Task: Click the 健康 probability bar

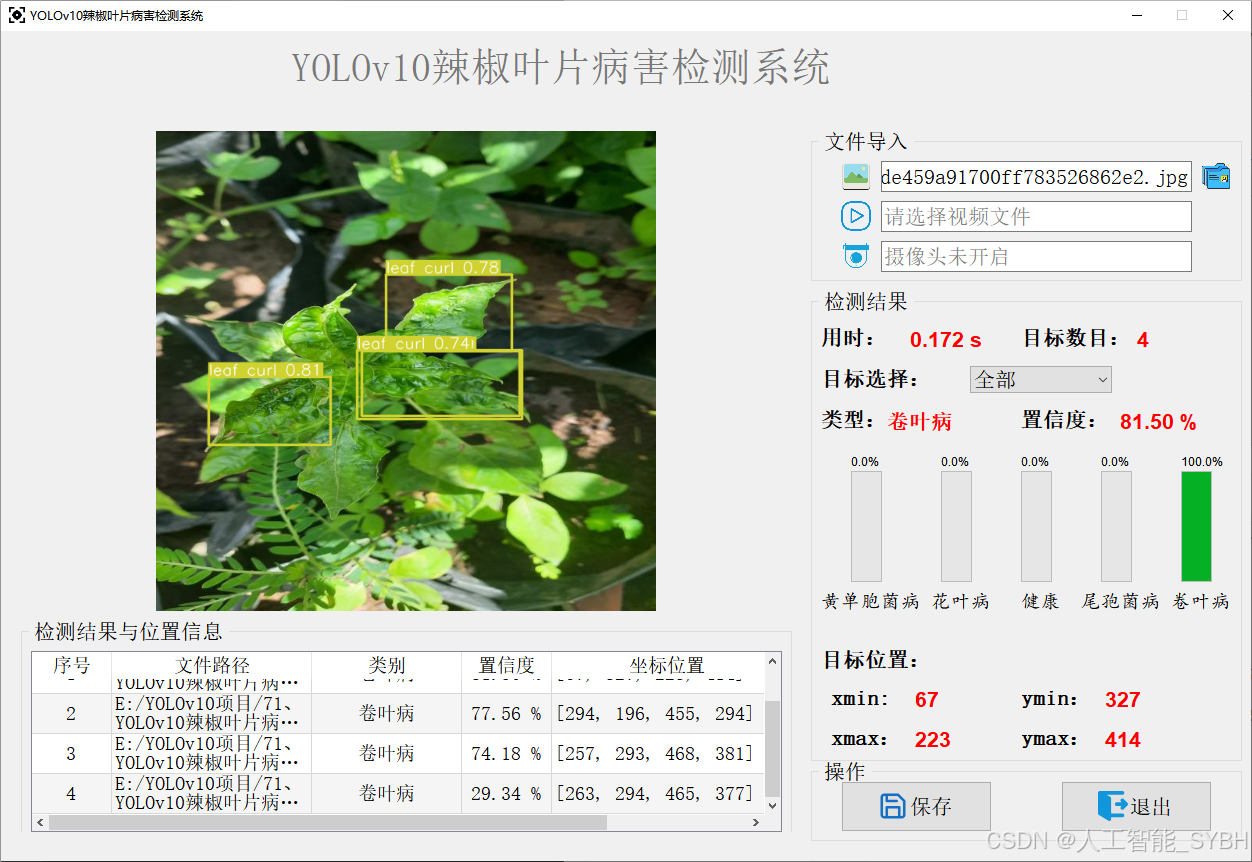Action: tap(1036, 526)
